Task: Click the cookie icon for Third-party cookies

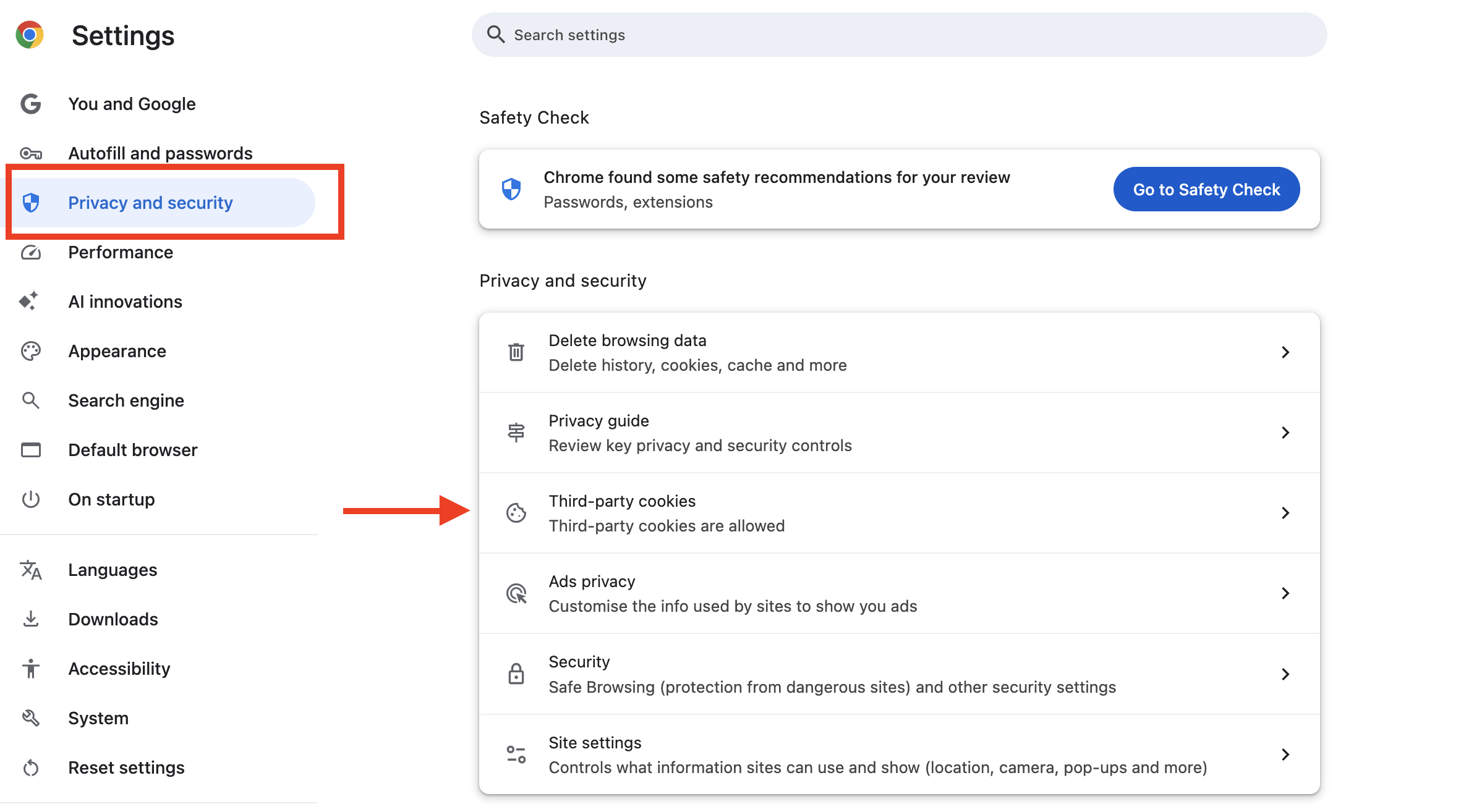Action: coord(516,513)
